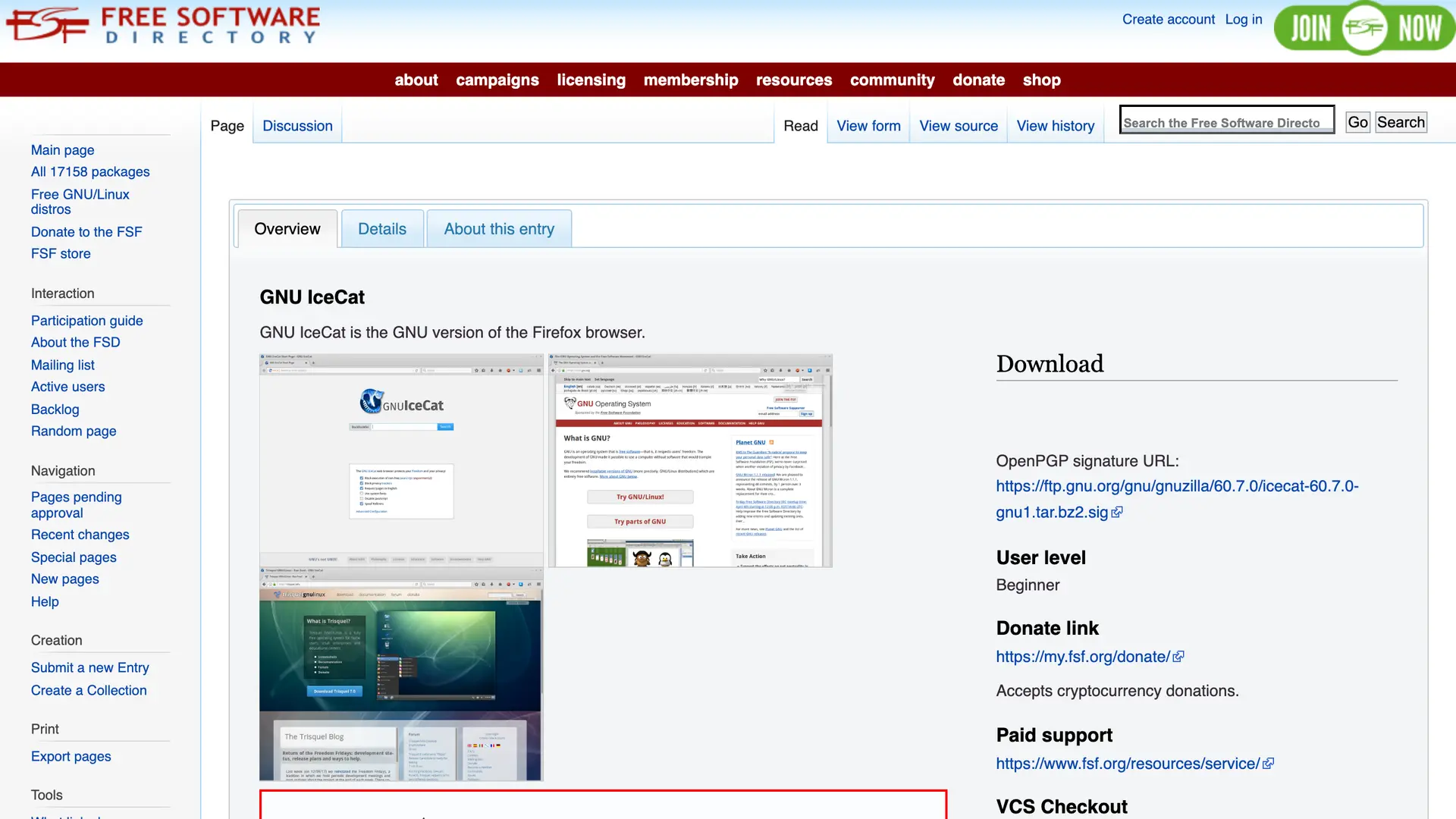Open the FSF store link
Viewport: 1456px width, 819px height.
[61, 254]
